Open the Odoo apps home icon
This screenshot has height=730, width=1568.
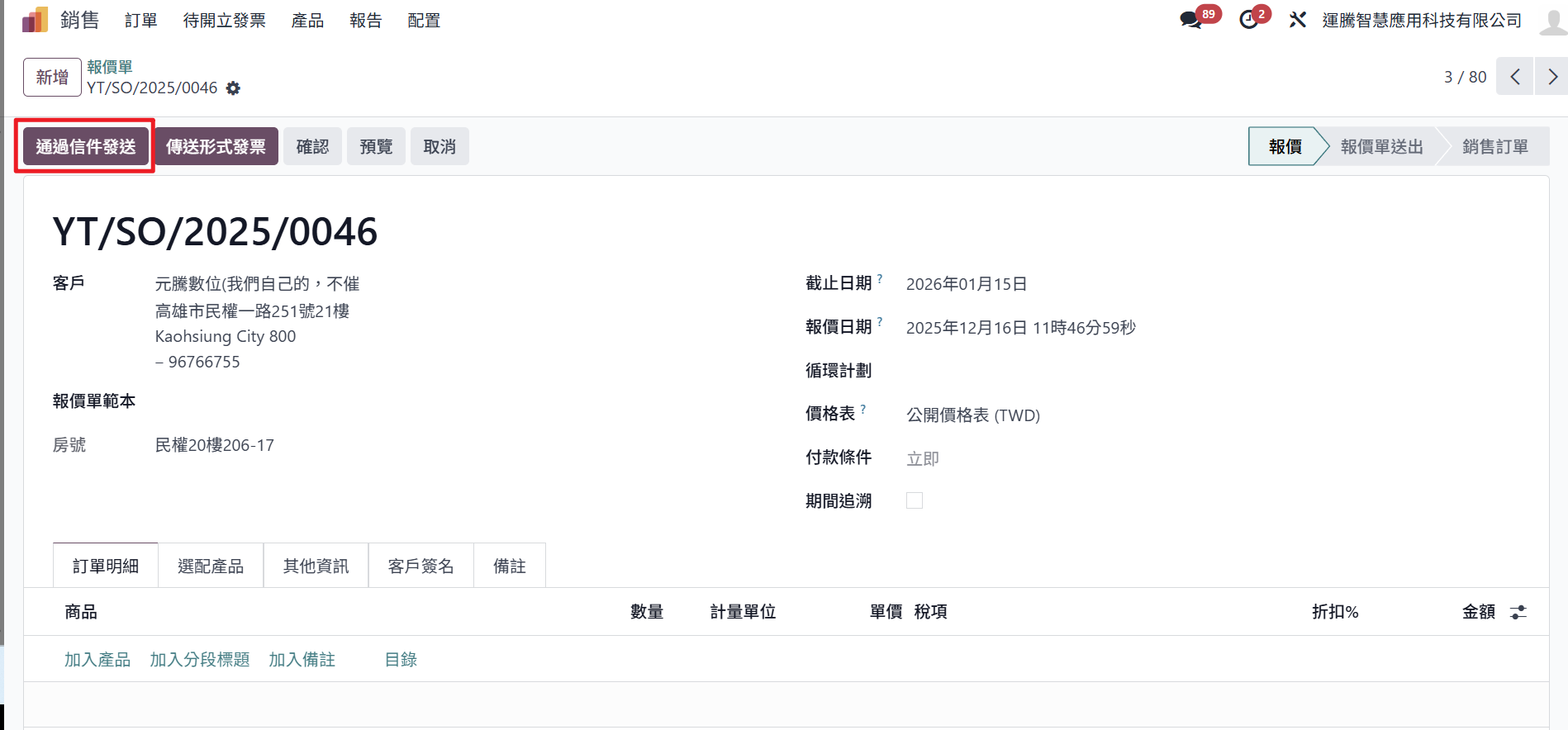(35, 20)
